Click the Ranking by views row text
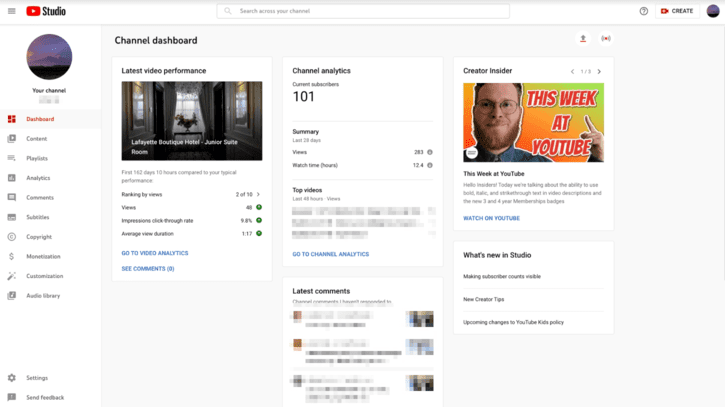The image size is (725, 407). click(x=142, y=195)
